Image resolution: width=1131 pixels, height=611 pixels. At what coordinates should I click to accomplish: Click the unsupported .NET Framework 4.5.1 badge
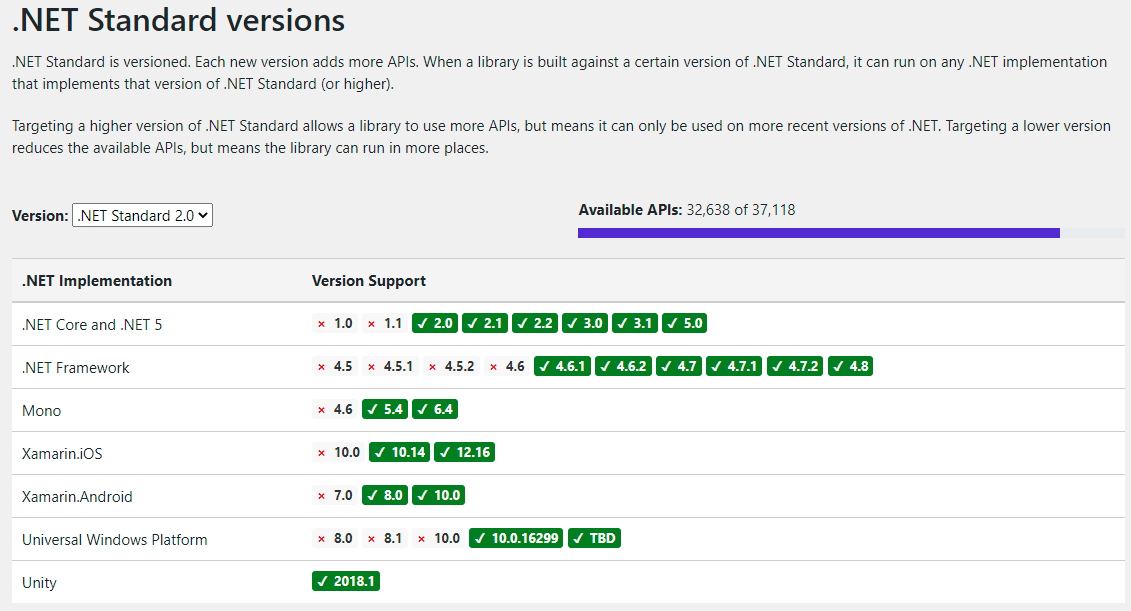[x=390, y=366]
